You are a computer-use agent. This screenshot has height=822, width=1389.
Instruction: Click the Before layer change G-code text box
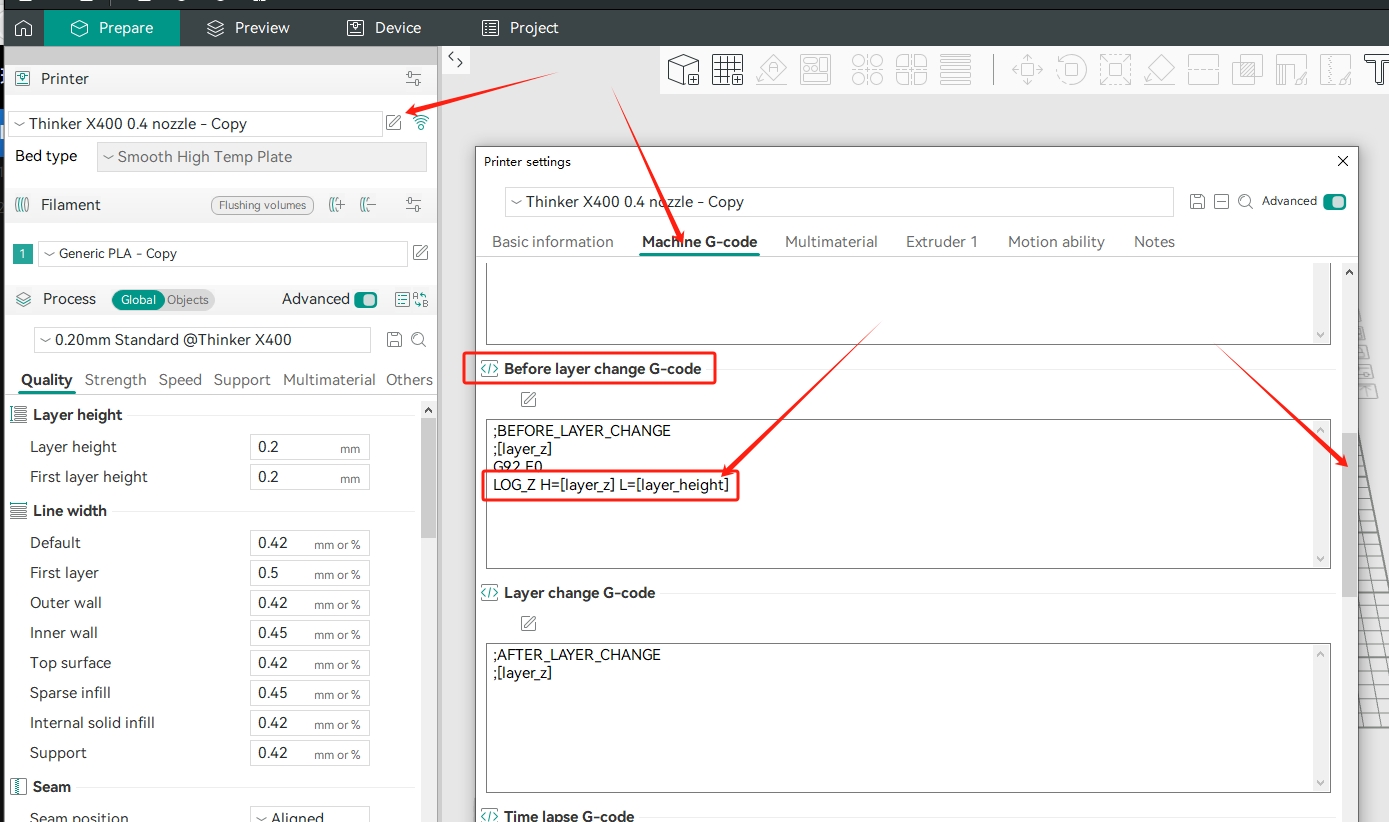(x=908, y=494)
